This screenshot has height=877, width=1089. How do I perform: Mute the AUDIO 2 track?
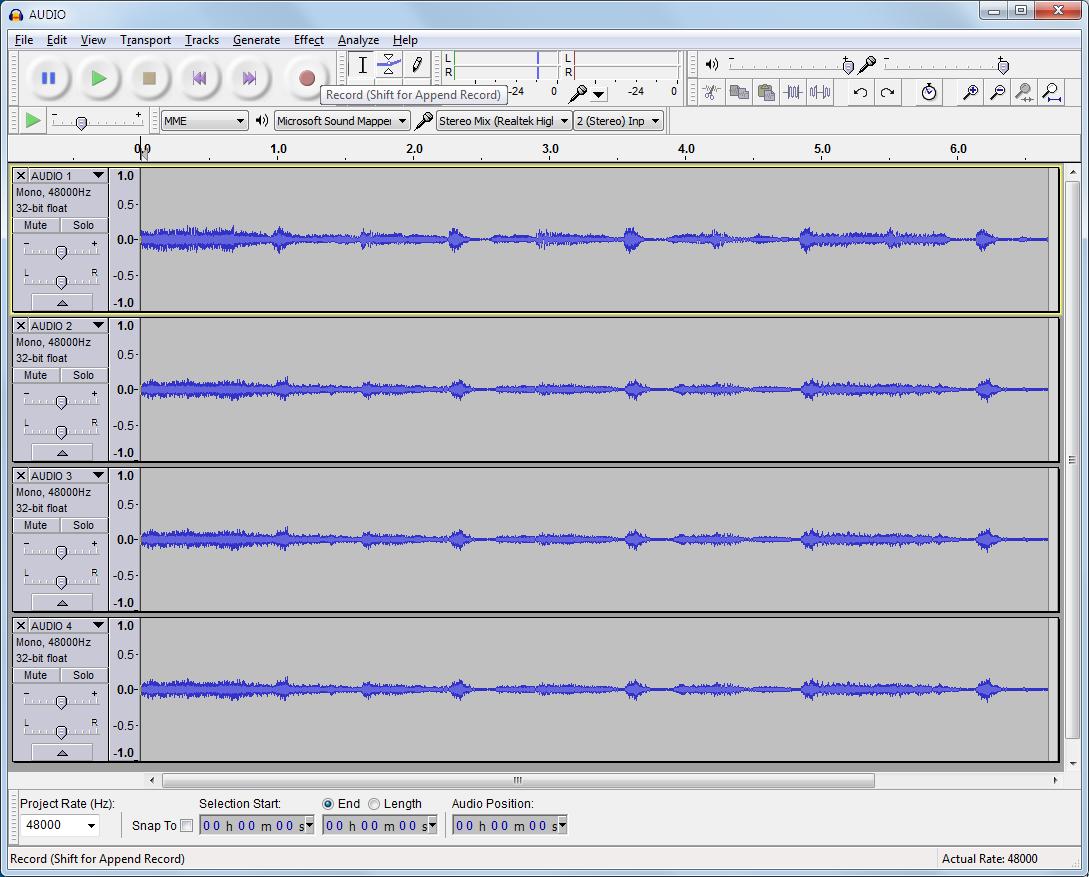click(x=36, y=376)
